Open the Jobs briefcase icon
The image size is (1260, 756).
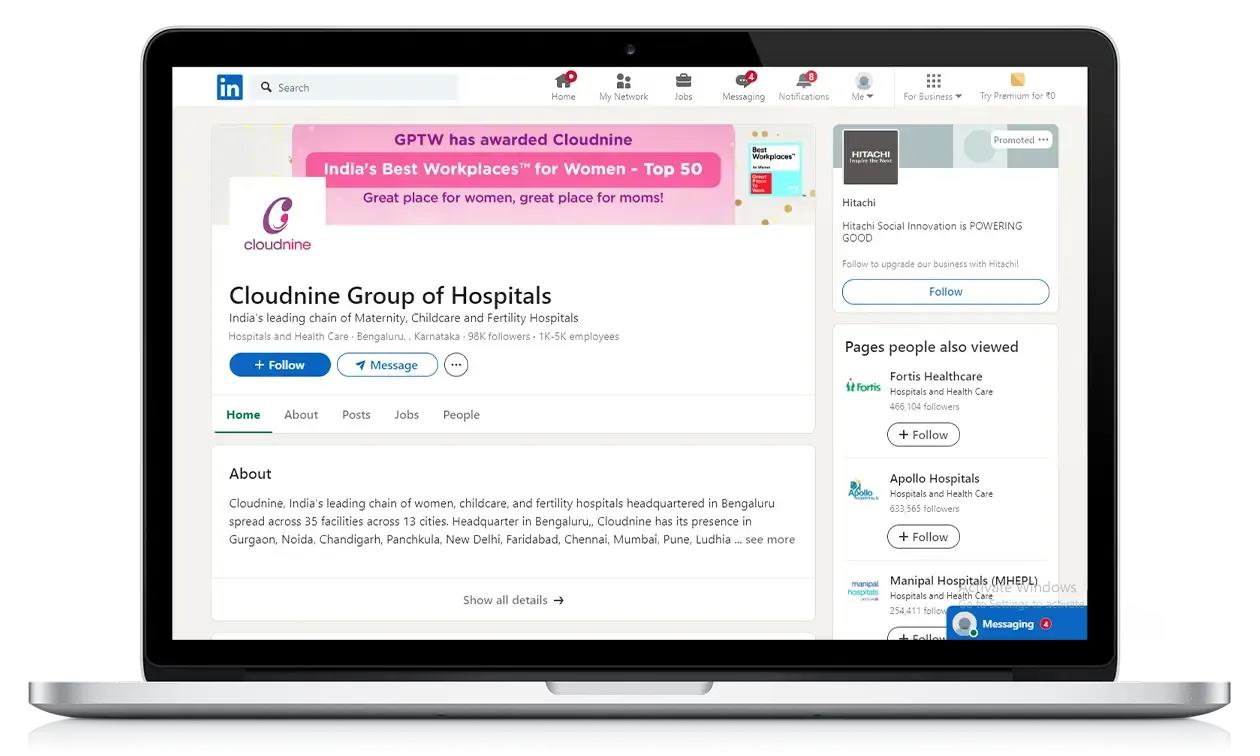pos(683,85)
